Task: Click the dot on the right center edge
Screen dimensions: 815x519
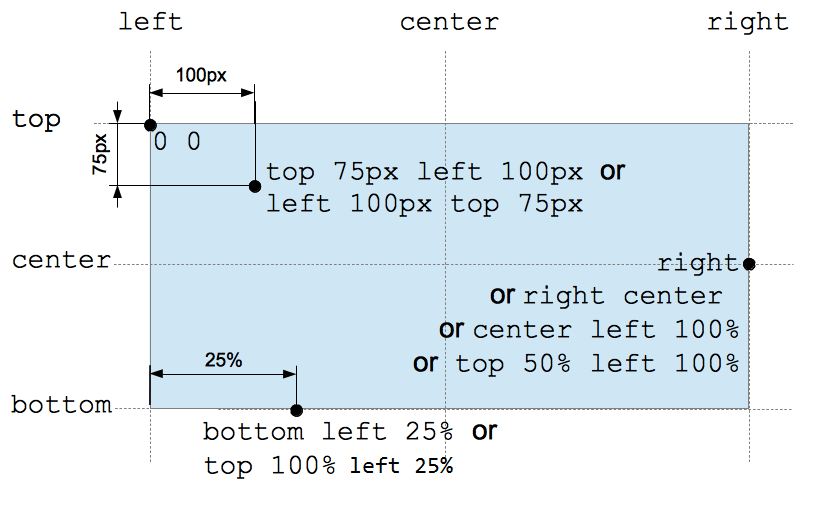Action: coord(749,264)
